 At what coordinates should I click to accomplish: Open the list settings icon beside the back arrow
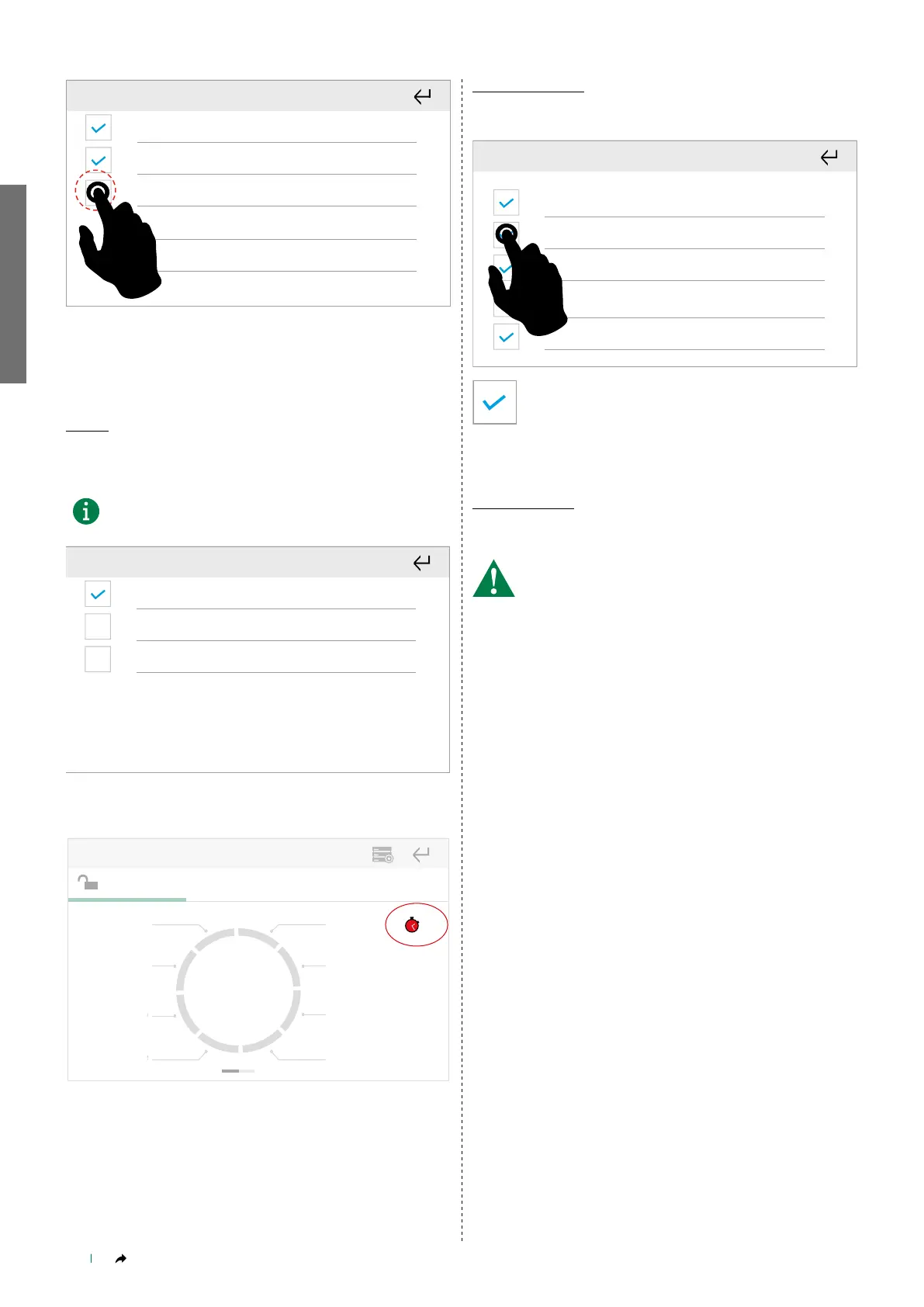point(382,855)
